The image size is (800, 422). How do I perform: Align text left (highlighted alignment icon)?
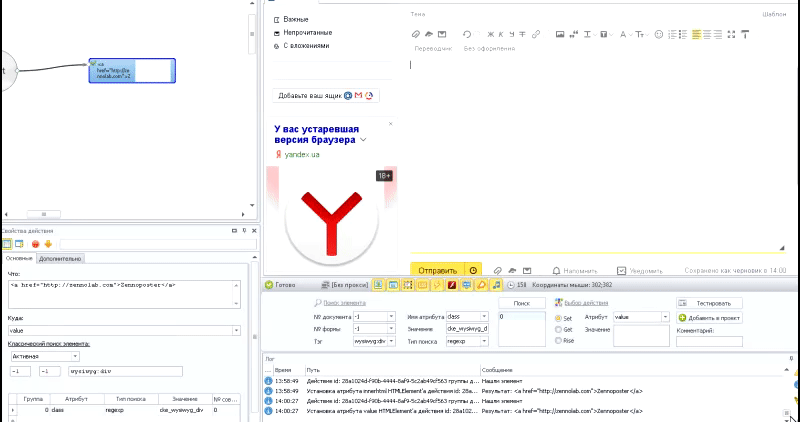tap(696, 35)
